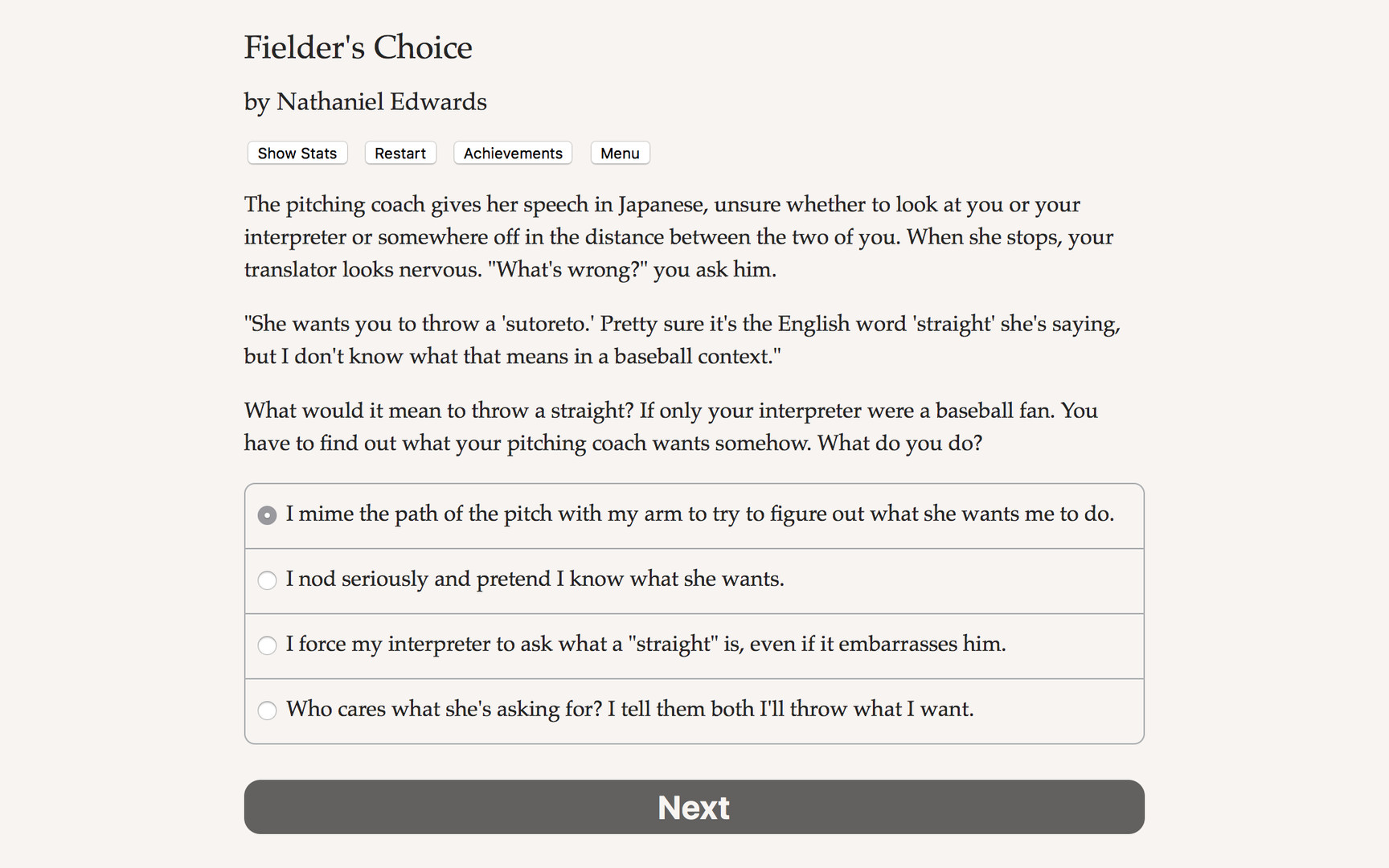Image resolution: width=1389 pixels, height=868 pixels.
Task: Open Achievements to see unlocked achievements
Action: (512, 153)
